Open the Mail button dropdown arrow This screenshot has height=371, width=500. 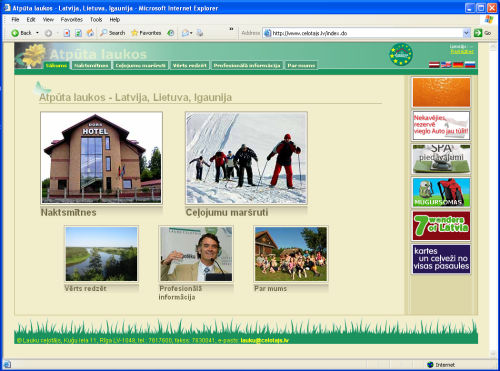pyautogui.click(x=191, y=33)
